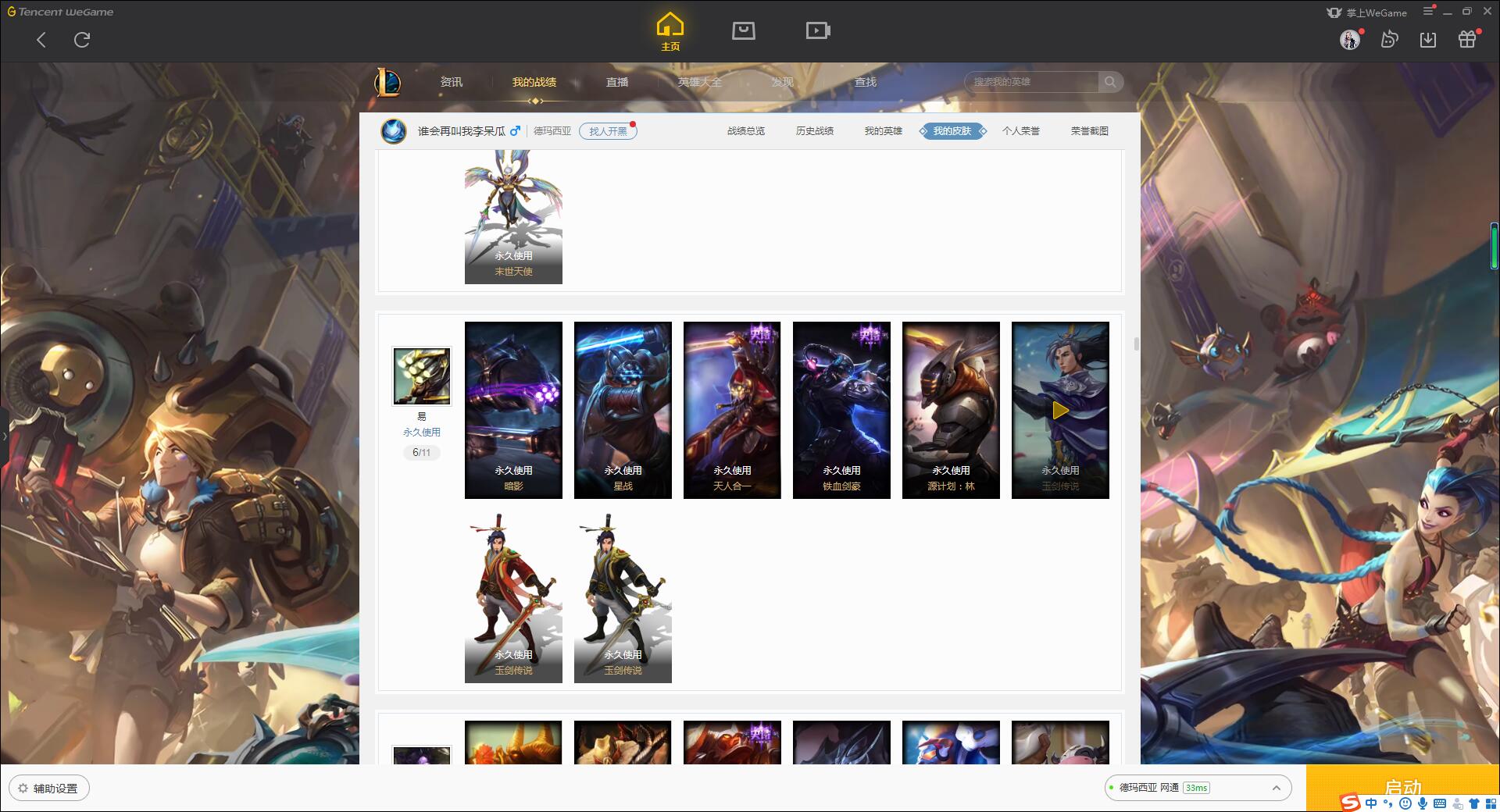Image resolution: width=1500 pixels, height=812 pixels.
Task: Open the 星战 skin card
Action: click(623, 410)
